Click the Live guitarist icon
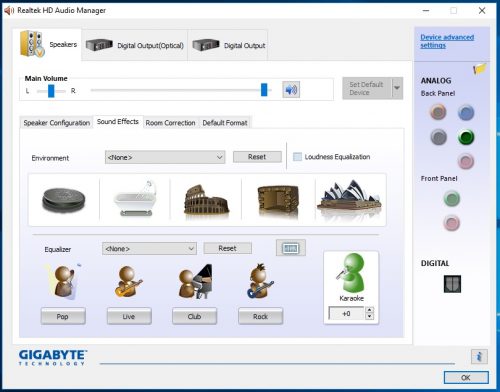The width and height of the screenshot is (500, 392). click(129, 282)
